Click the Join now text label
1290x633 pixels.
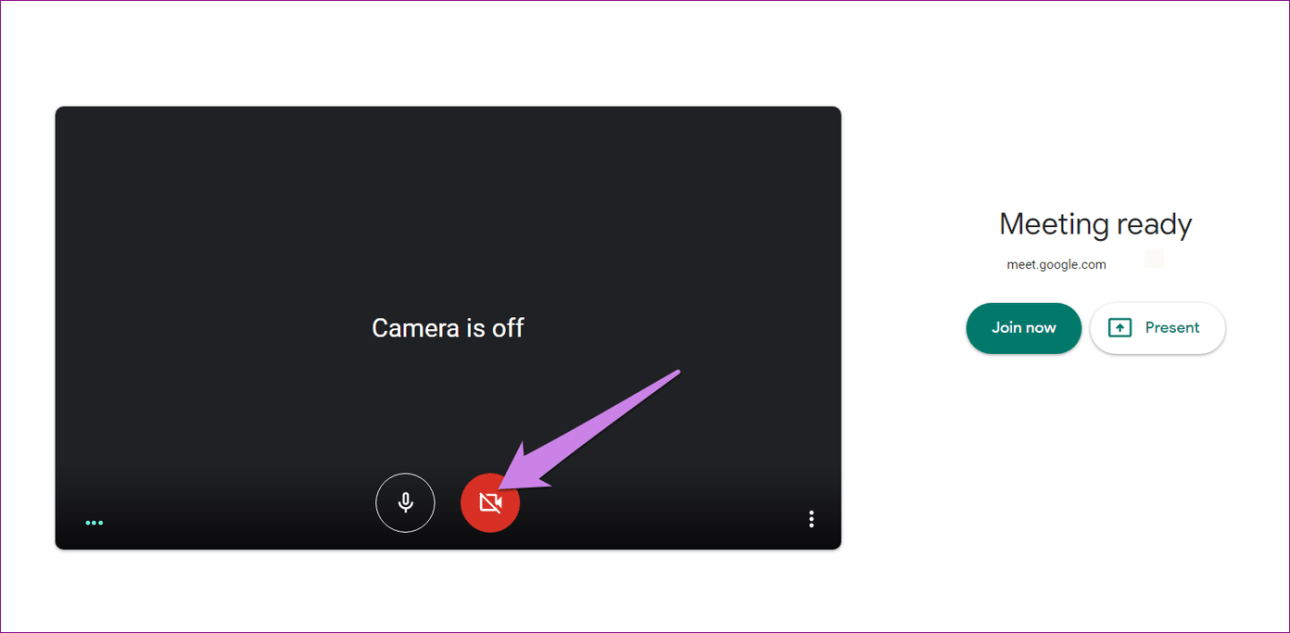pyautogui.click(x=1024, y=328)
